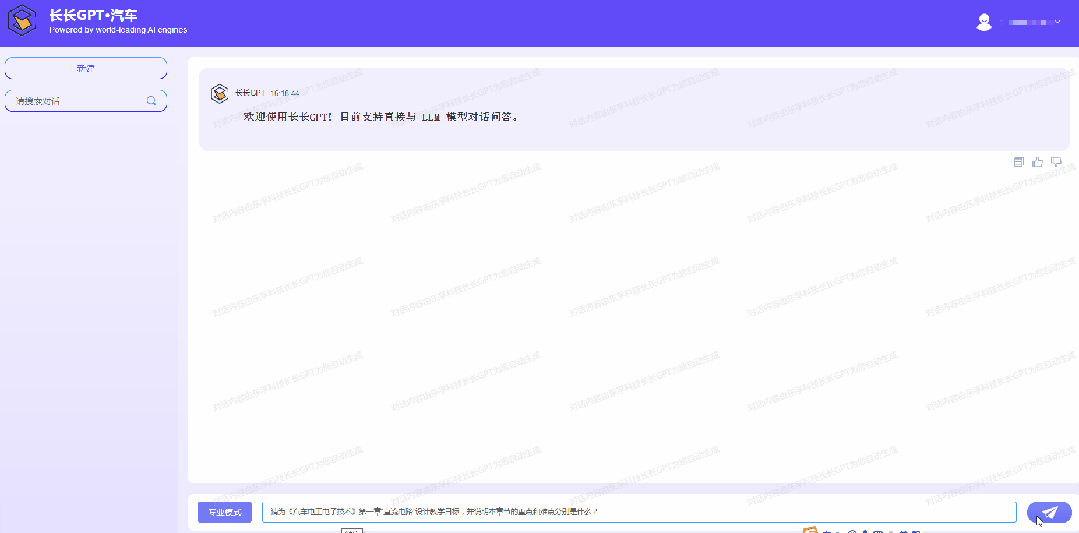1079x533 pixels.
Task: Open the user avatar in the header
Action: pos(984,22)
